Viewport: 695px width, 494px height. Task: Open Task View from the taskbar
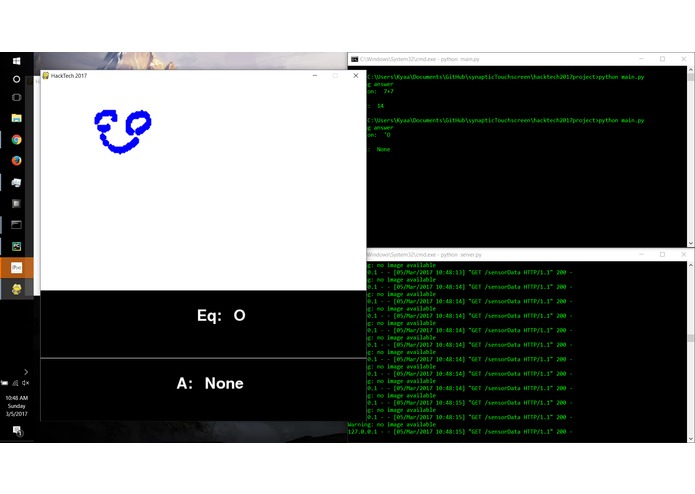click(16, 97)
